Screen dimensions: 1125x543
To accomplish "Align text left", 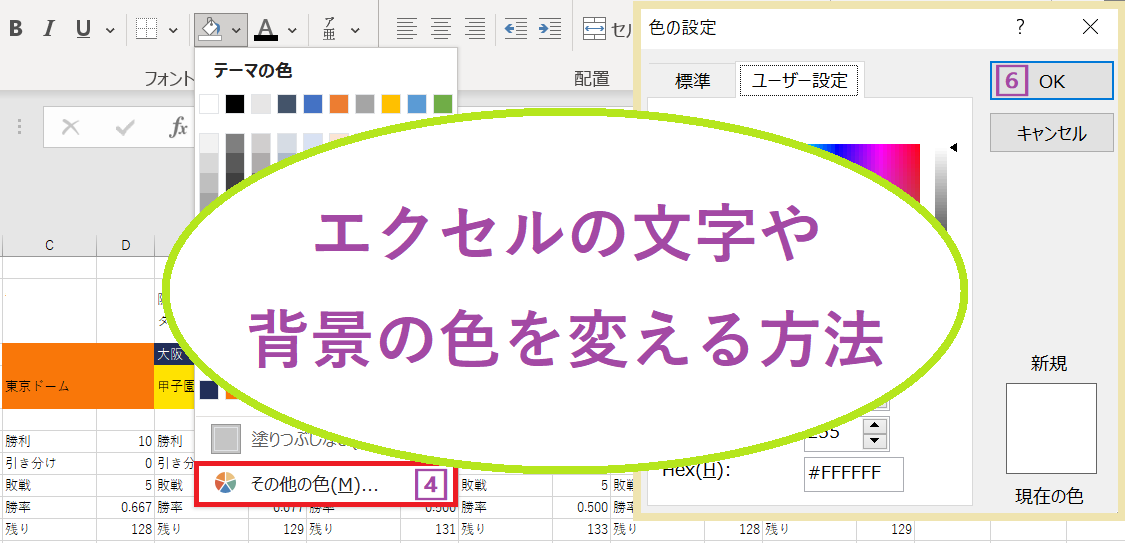I will [x=407, y=29].
